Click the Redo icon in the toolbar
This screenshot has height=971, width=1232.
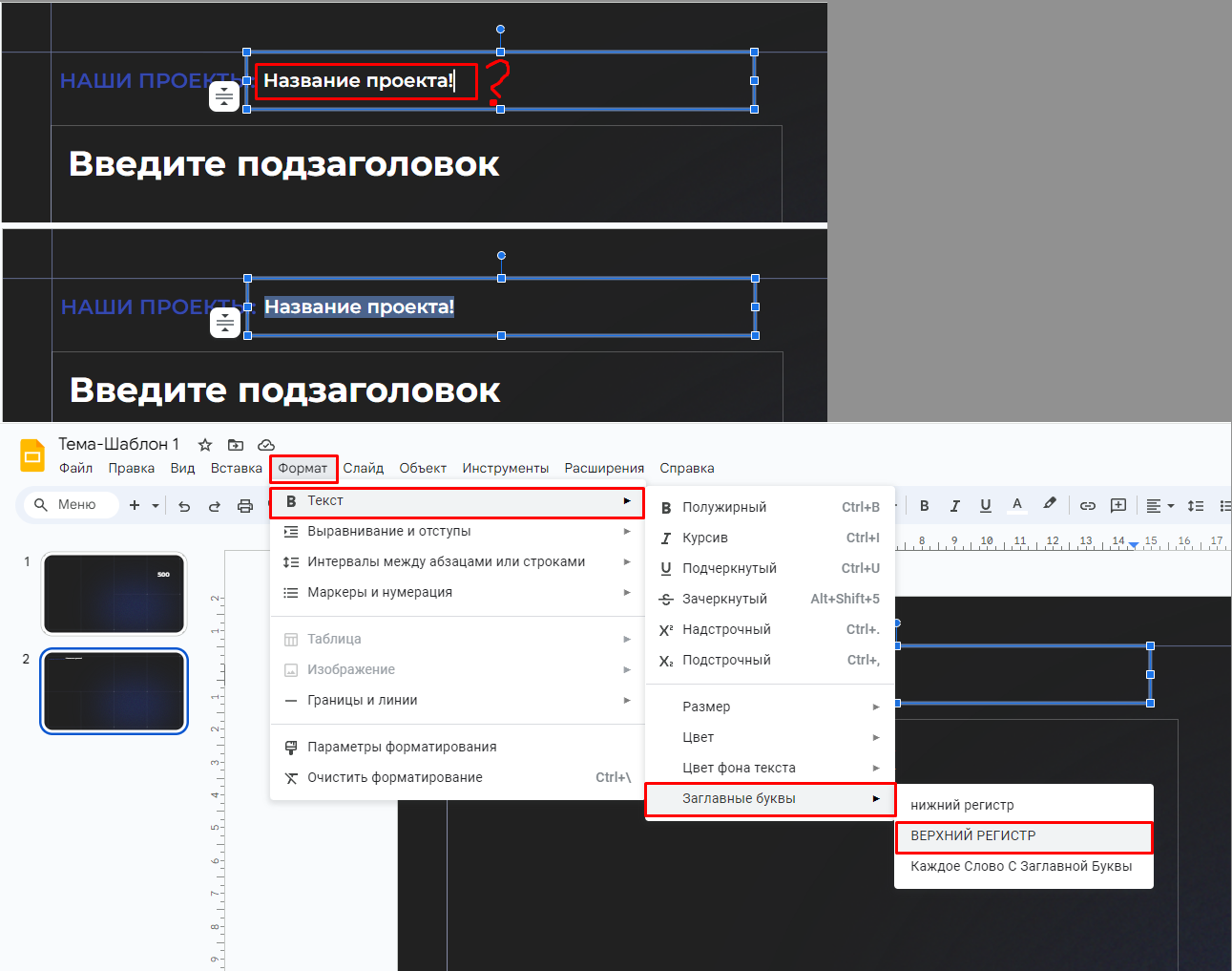click(215, 504)
